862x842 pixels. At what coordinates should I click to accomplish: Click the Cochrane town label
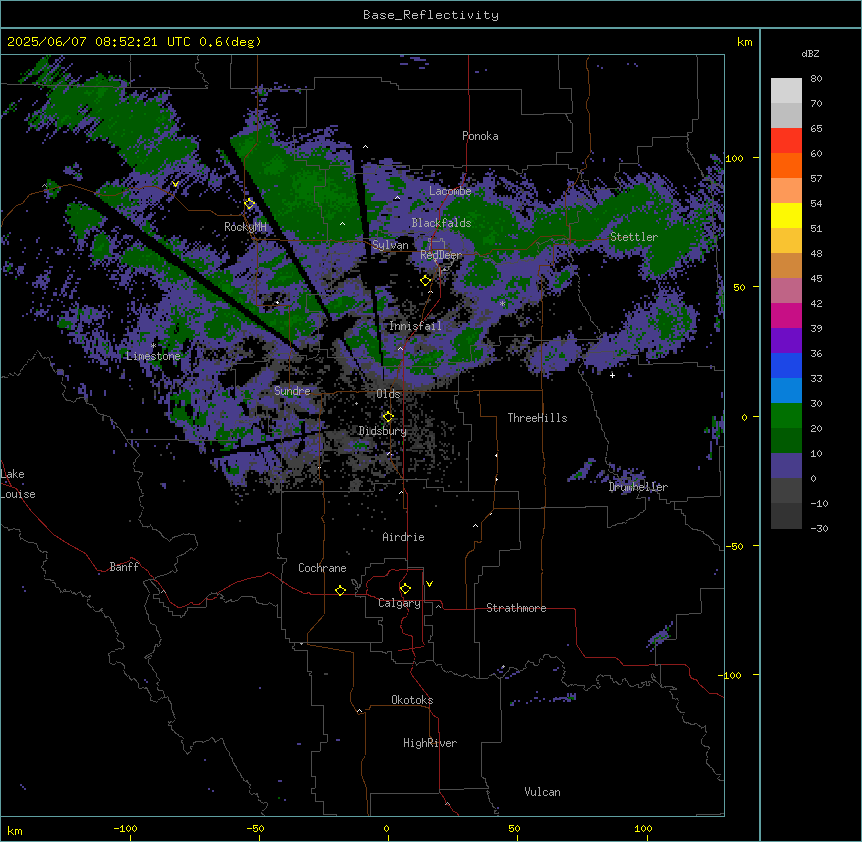coord(322,568)
